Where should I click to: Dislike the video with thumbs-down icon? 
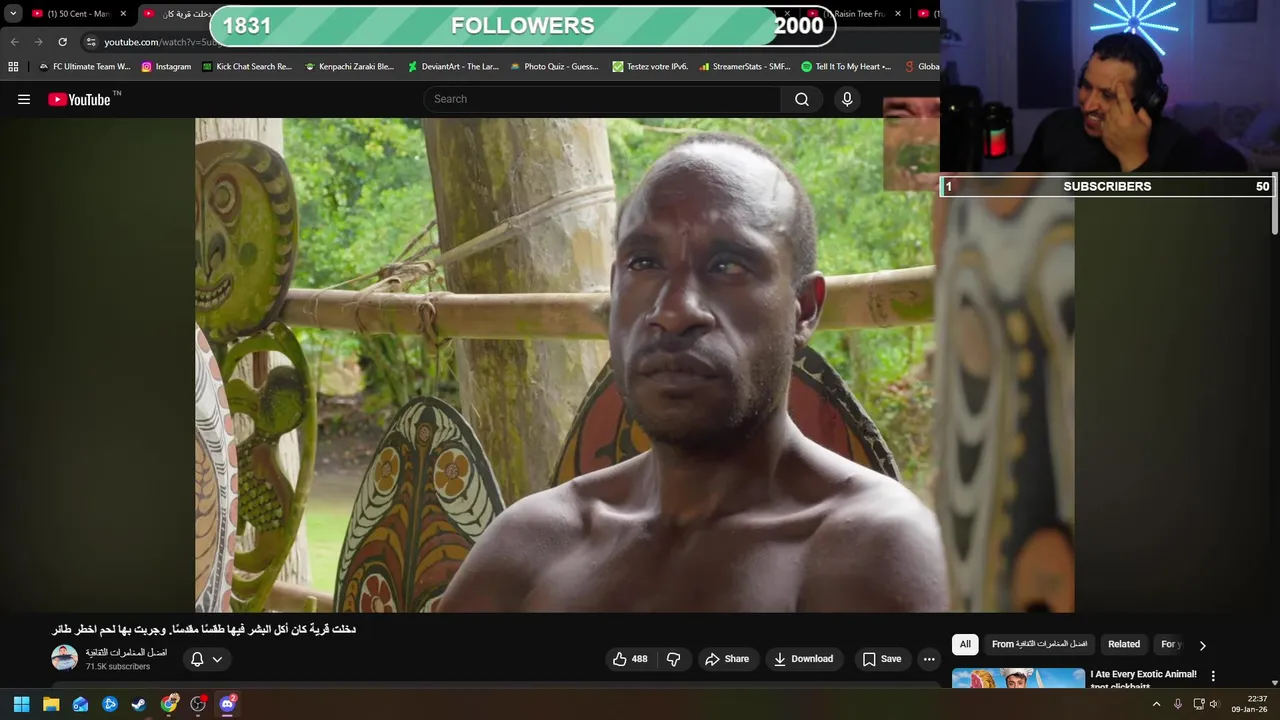click(673, 659)
